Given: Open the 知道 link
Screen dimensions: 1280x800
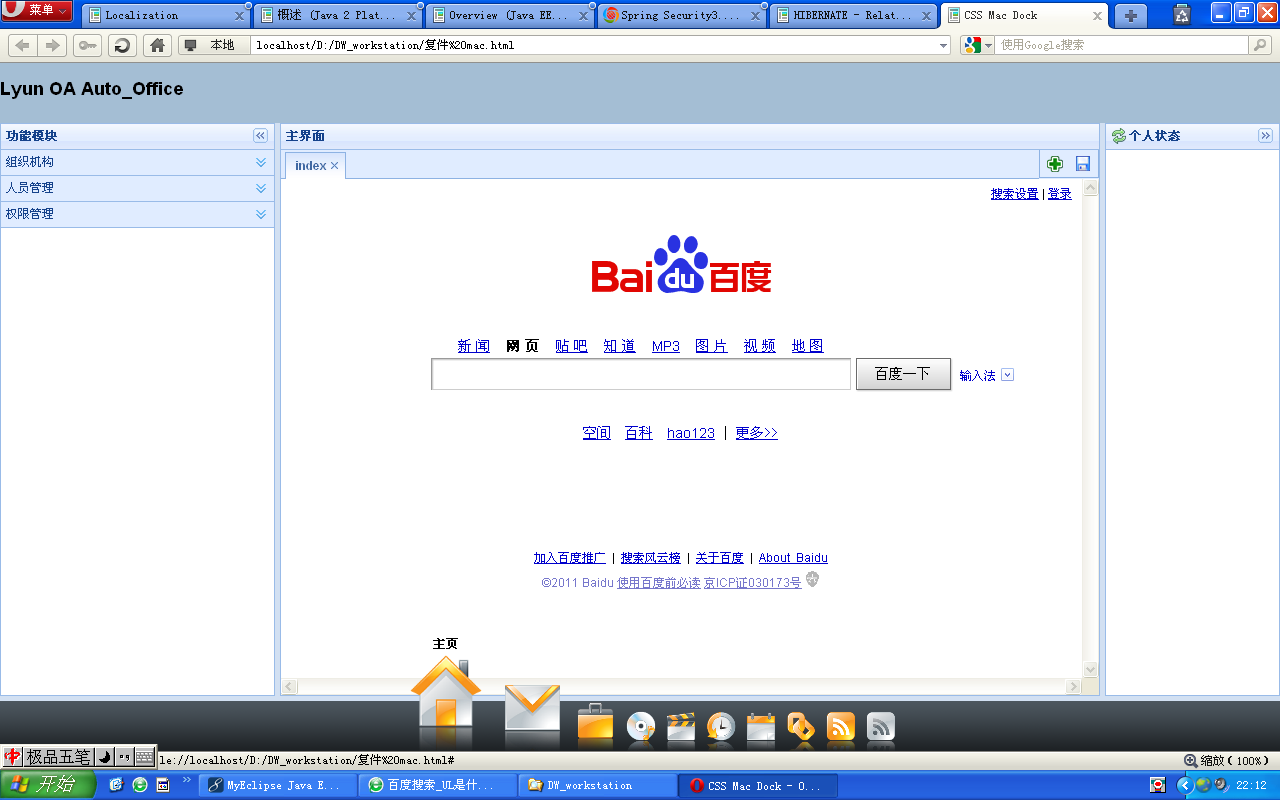Looking at the screenshot, I should [619, 346].
